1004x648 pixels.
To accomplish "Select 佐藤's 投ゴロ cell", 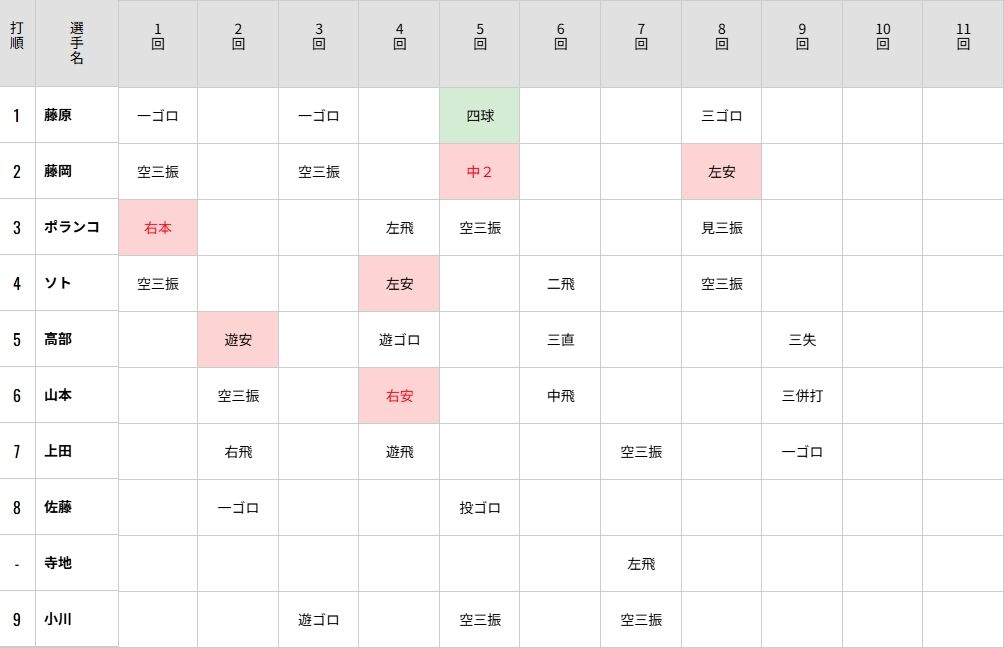I will 480,507.
